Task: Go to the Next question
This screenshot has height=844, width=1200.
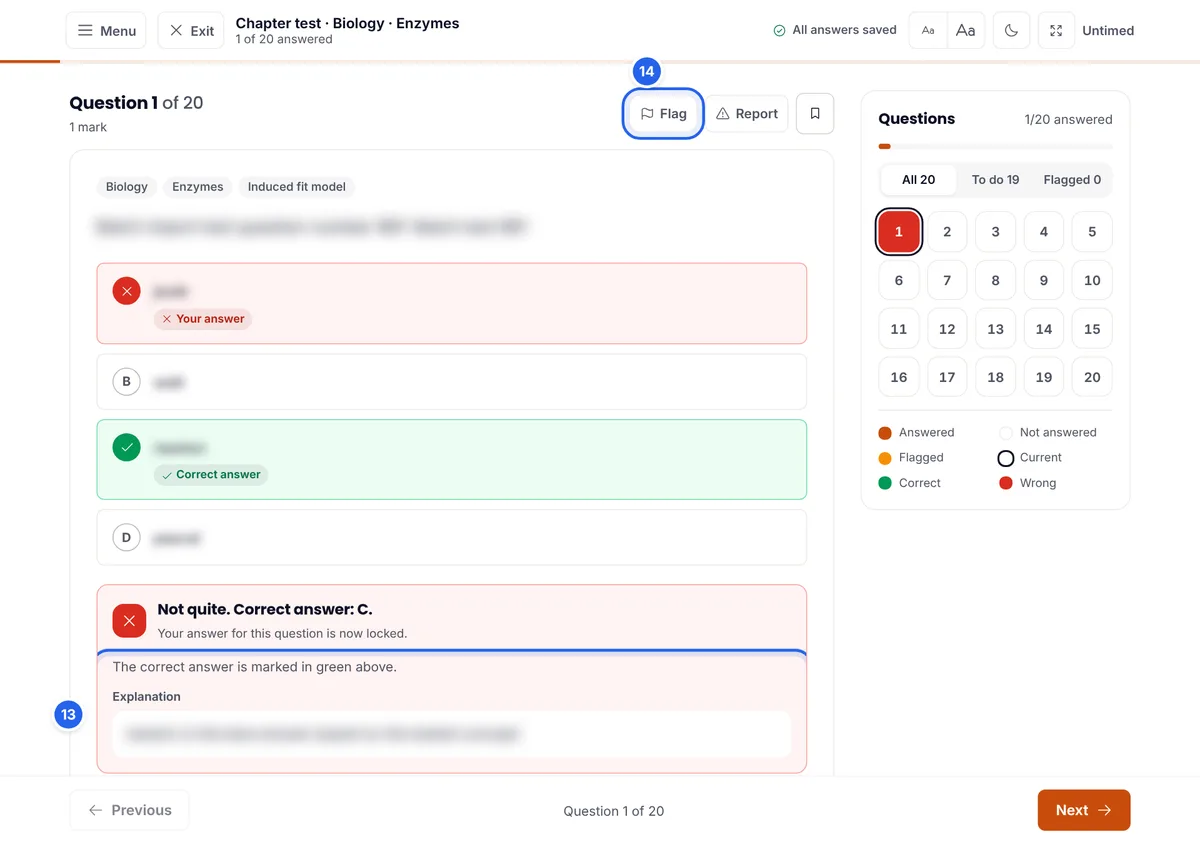Action: (1084, 810)
